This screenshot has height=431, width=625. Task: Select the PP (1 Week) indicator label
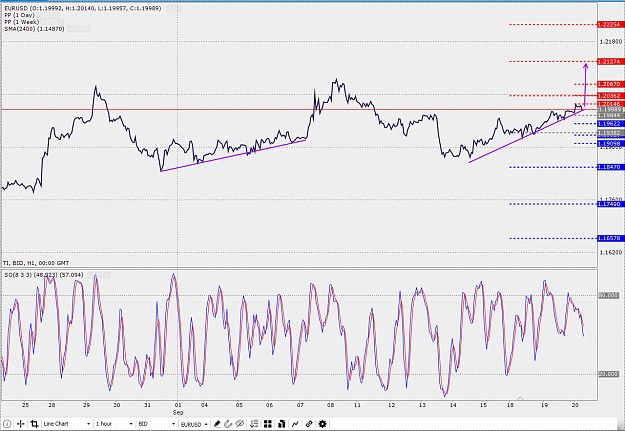(22, 22)
